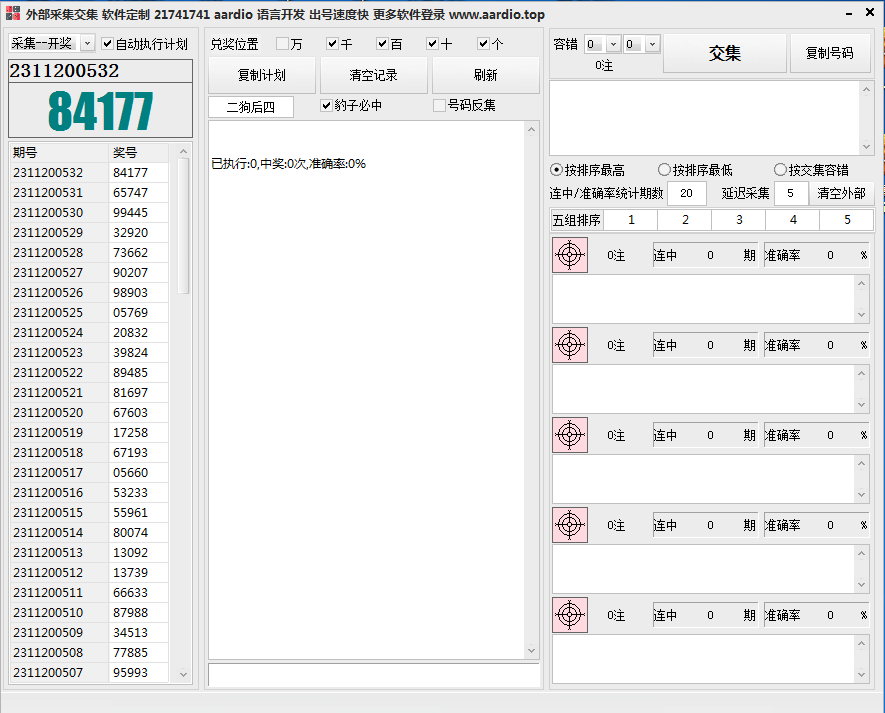
Task: Open second 容错 value dropdown
Action: point(652,43)
